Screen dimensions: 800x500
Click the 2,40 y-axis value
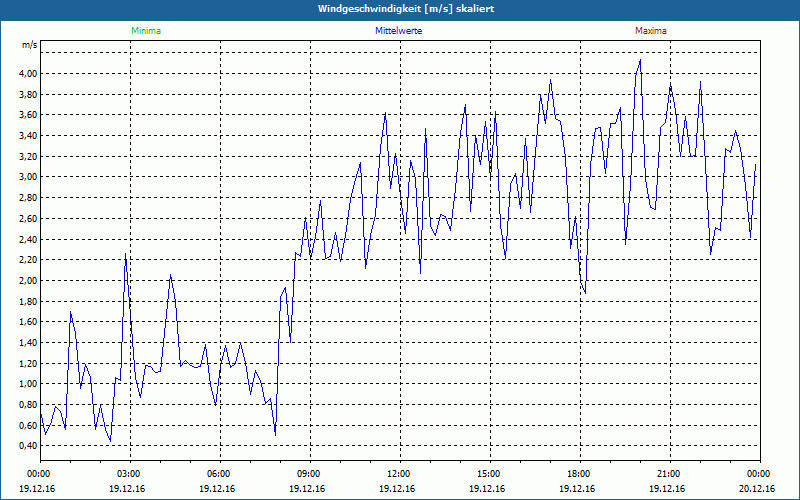[29, 239]
